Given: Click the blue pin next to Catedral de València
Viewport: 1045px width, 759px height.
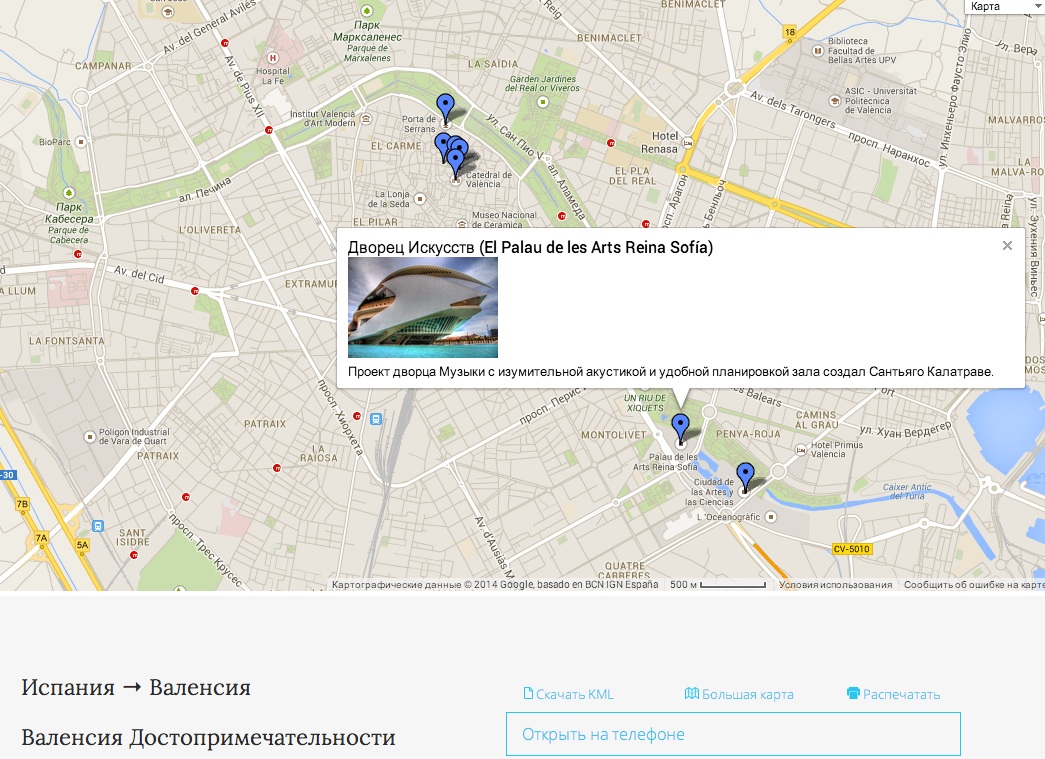Looking at the screenshot, I should coord(455,163).
